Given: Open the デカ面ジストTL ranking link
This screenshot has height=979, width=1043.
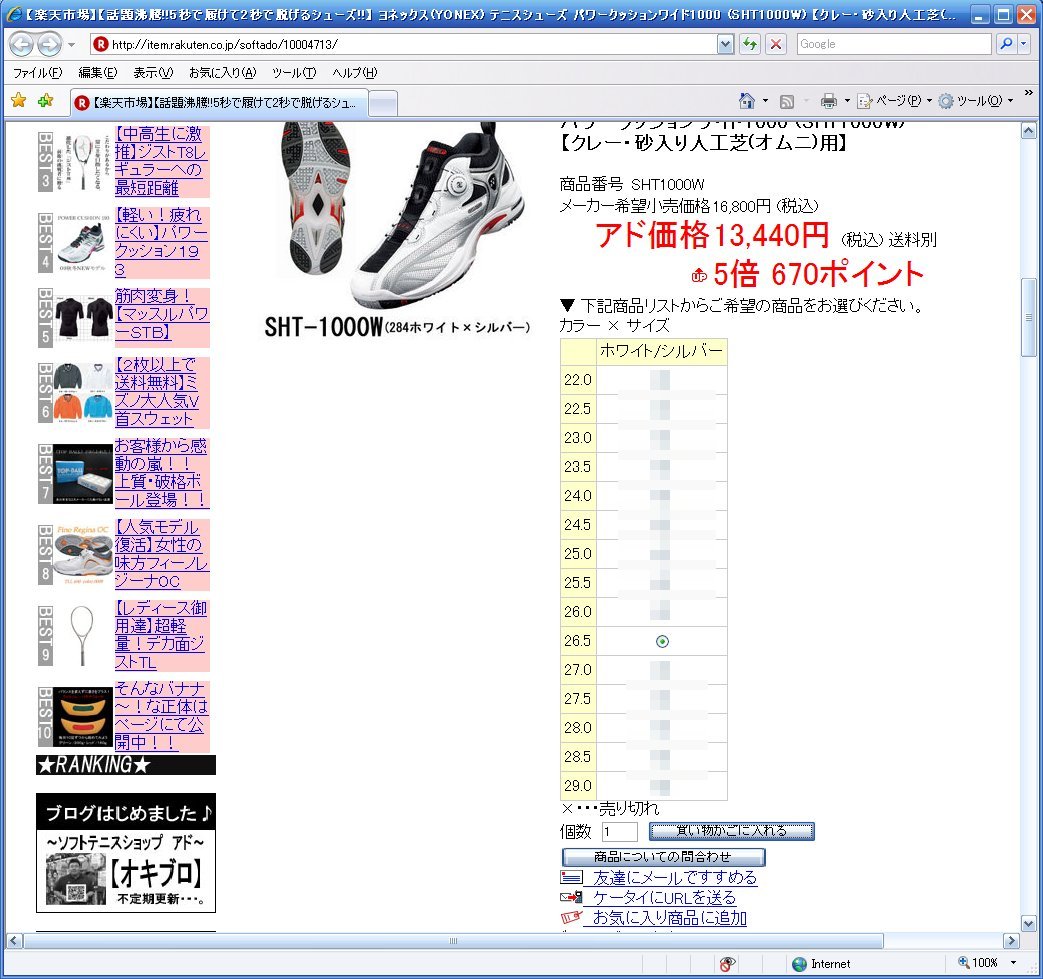Looking at the screenshot, I should pyautogui.click(x=160, y=635).
